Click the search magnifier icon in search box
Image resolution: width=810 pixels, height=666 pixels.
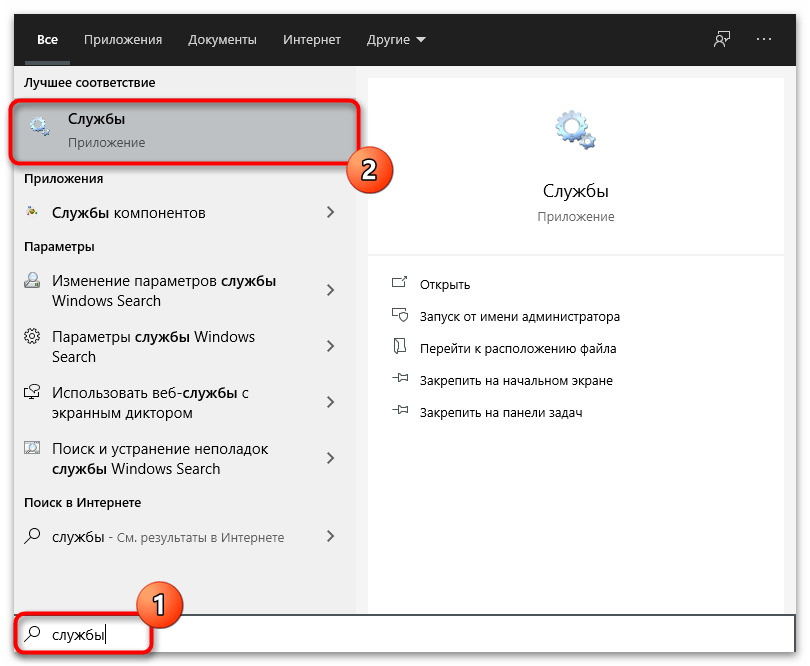33,634
